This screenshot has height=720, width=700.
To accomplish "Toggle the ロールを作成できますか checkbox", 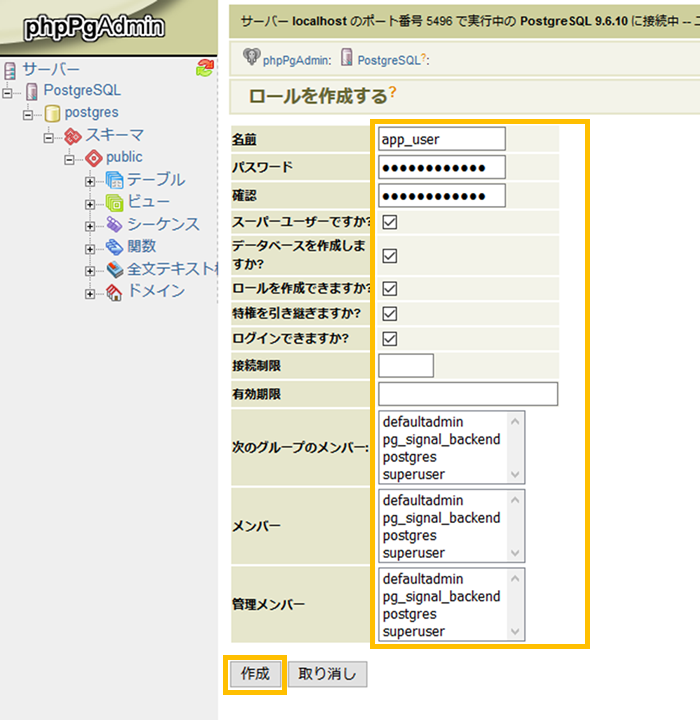I will pos(390,289).
